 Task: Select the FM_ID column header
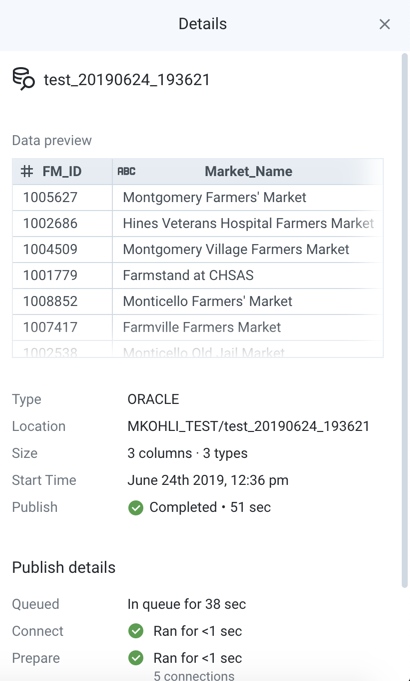[62, 172]
